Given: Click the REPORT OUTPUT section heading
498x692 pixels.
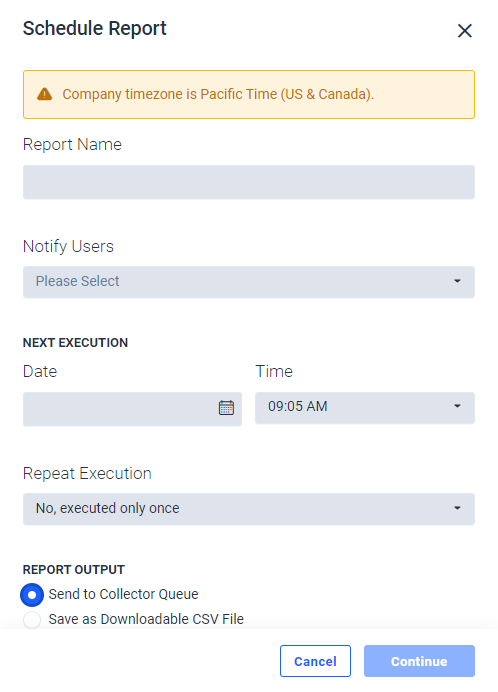Looking at the screenshot, I should click(74, 570).
